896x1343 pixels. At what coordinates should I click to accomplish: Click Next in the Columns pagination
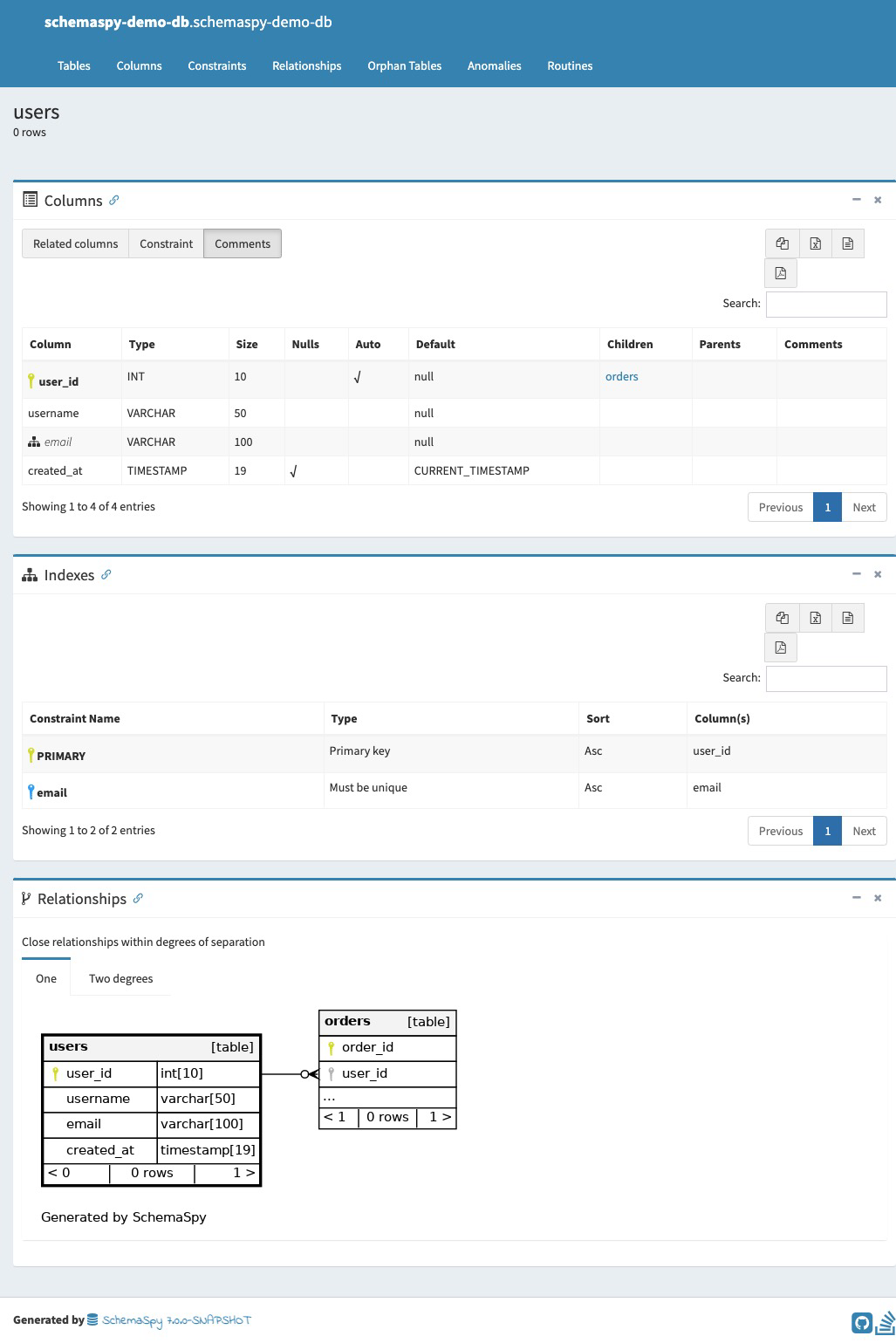(x=864, y=507)
